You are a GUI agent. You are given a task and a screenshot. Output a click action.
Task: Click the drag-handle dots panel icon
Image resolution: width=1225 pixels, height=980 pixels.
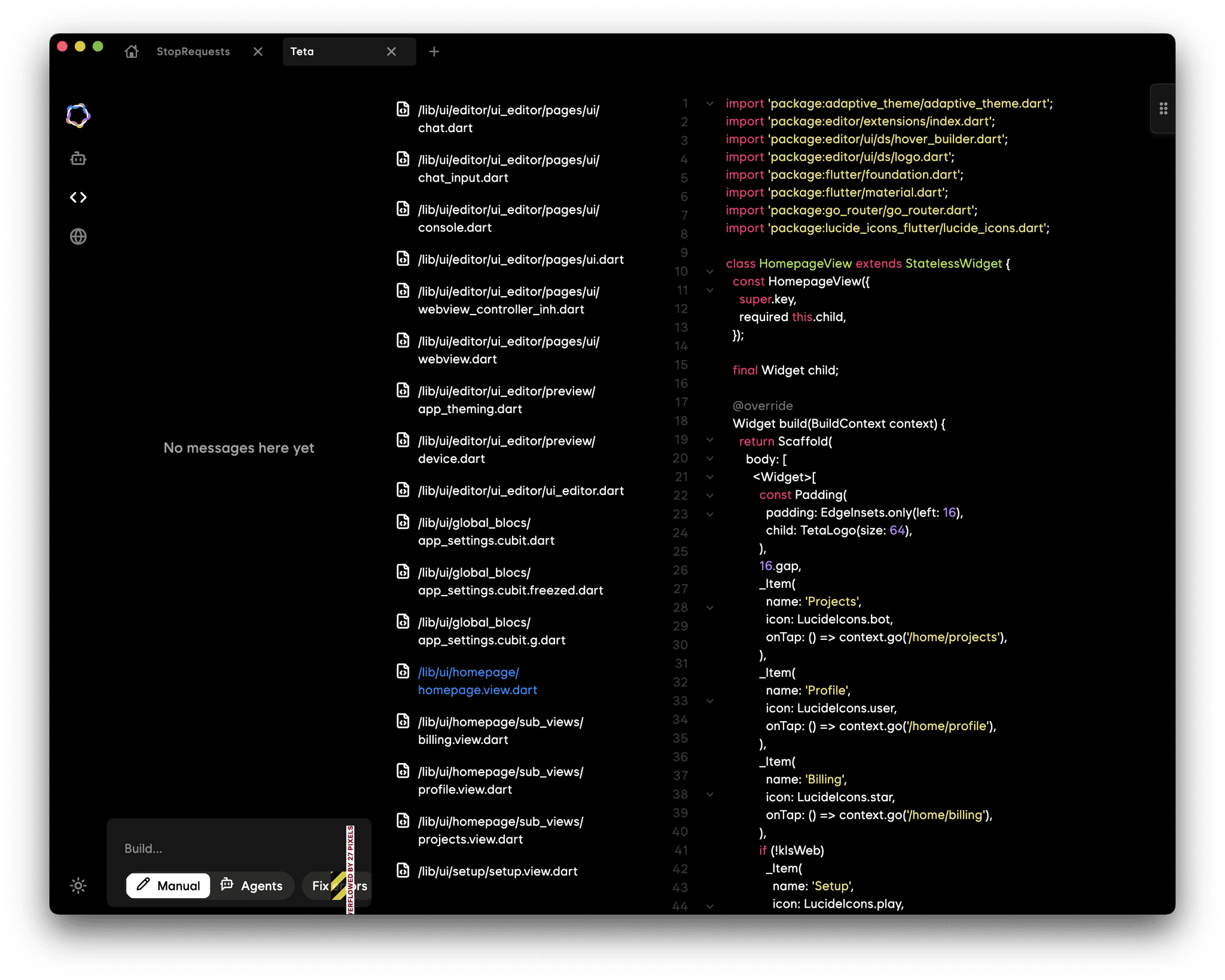click(1163, 108)
